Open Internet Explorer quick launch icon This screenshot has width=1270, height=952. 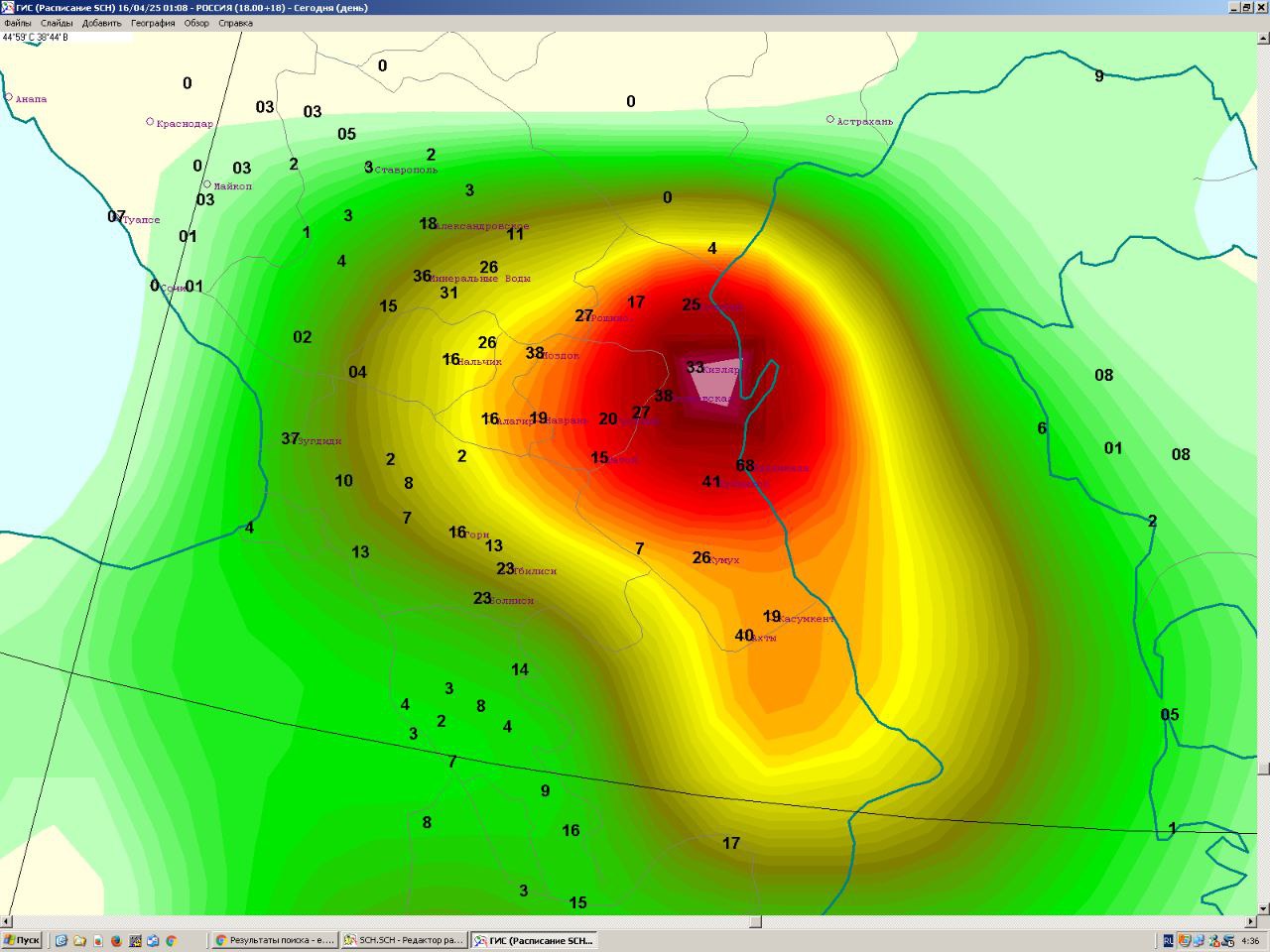(x=61, y=940)
